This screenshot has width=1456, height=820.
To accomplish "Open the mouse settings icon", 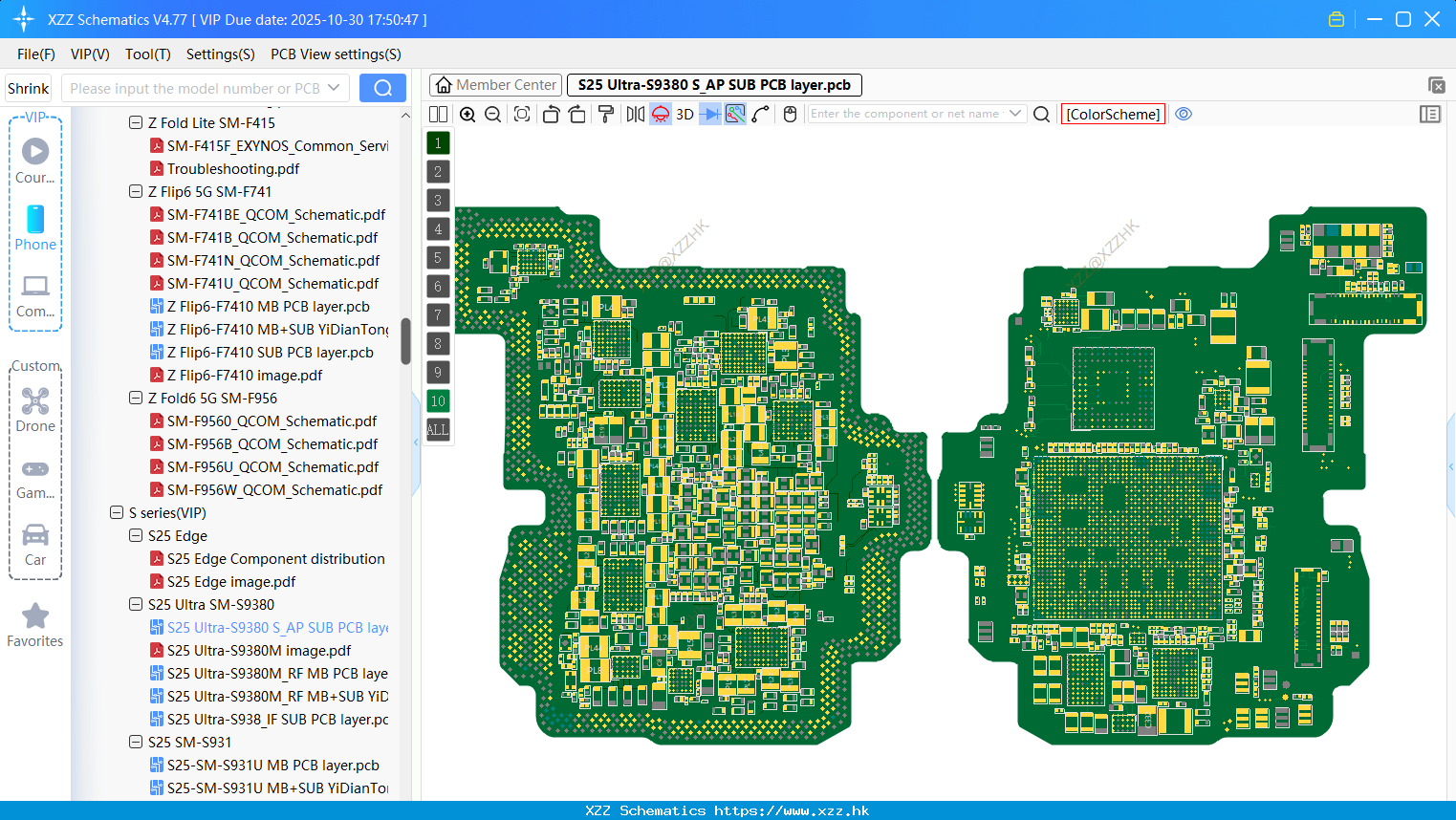I will point(791,114).
